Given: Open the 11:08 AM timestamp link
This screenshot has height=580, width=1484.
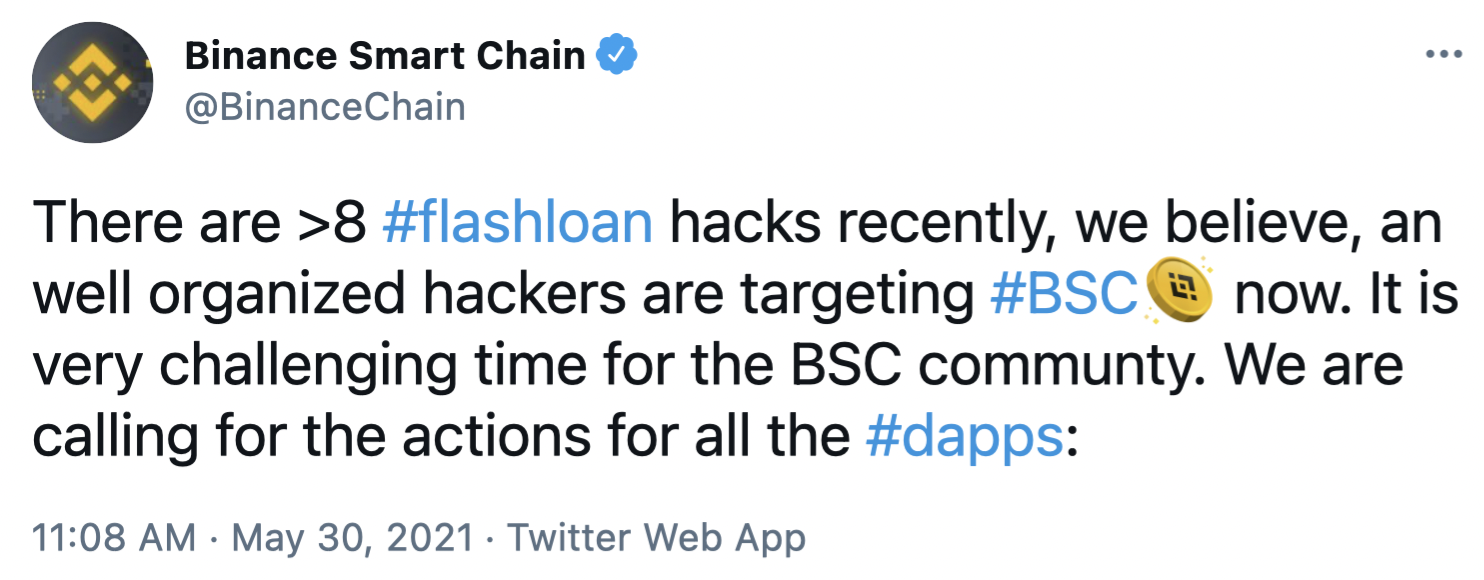Looking at the screenshot, I should click(114, 538).
